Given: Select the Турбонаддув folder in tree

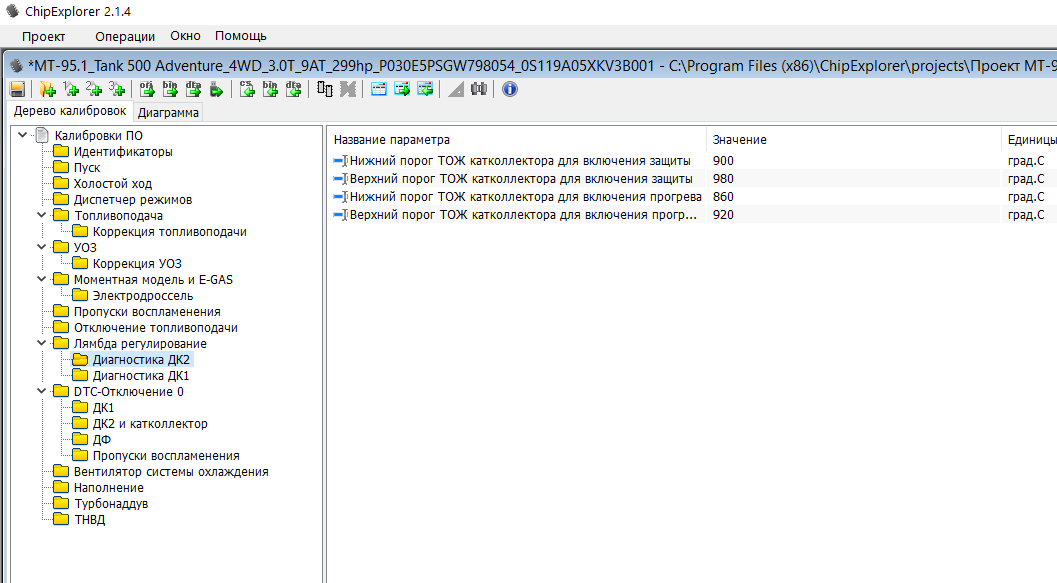Looking at the screenshot, I should 110,504.
